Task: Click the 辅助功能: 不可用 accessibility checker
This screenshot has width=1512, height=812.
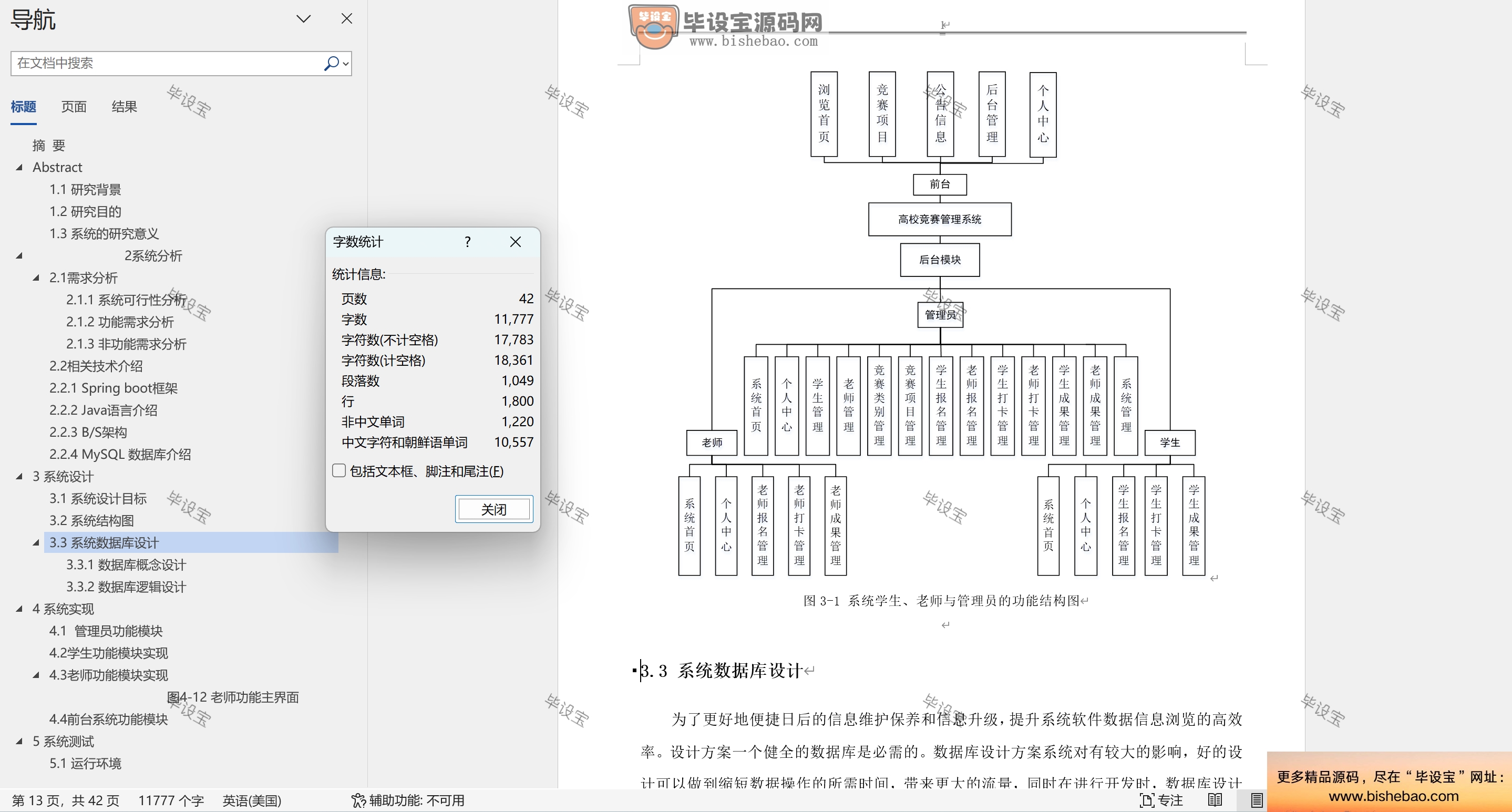Action: pyautogui.click(x=408, y=800)
